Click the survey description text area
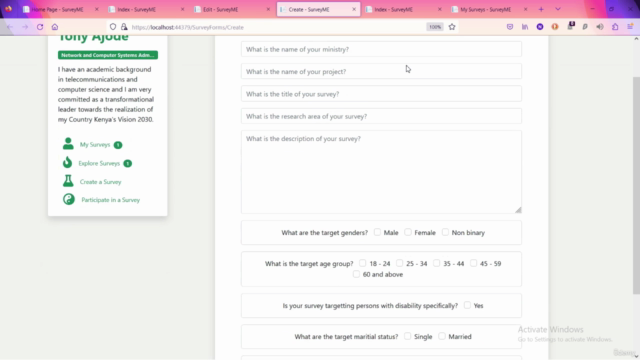 [381, 172]
